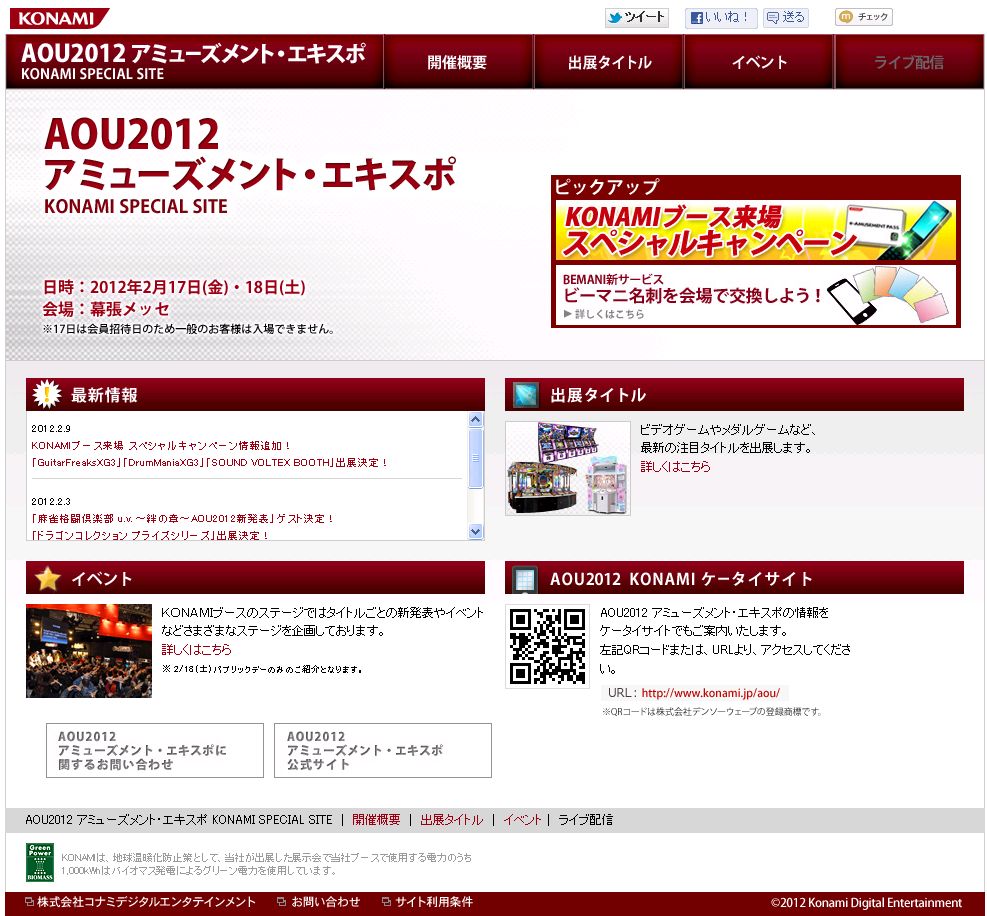Open サイト利用条件 link in bottom bar
The width and height of the screenshot is (987, 916).
pos(428,902)
